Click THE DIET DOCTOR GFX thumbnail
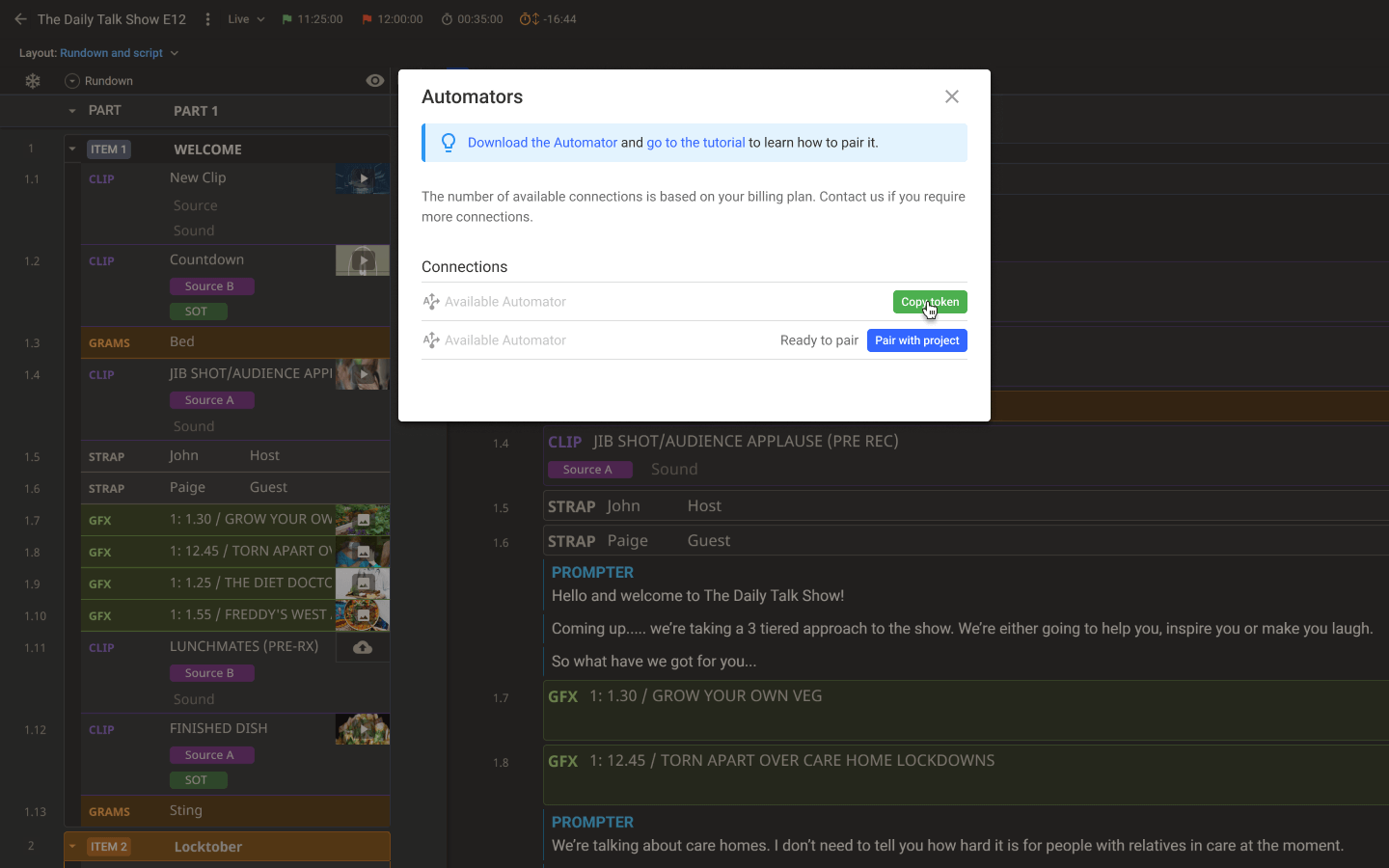 click(x=363, y=583)
